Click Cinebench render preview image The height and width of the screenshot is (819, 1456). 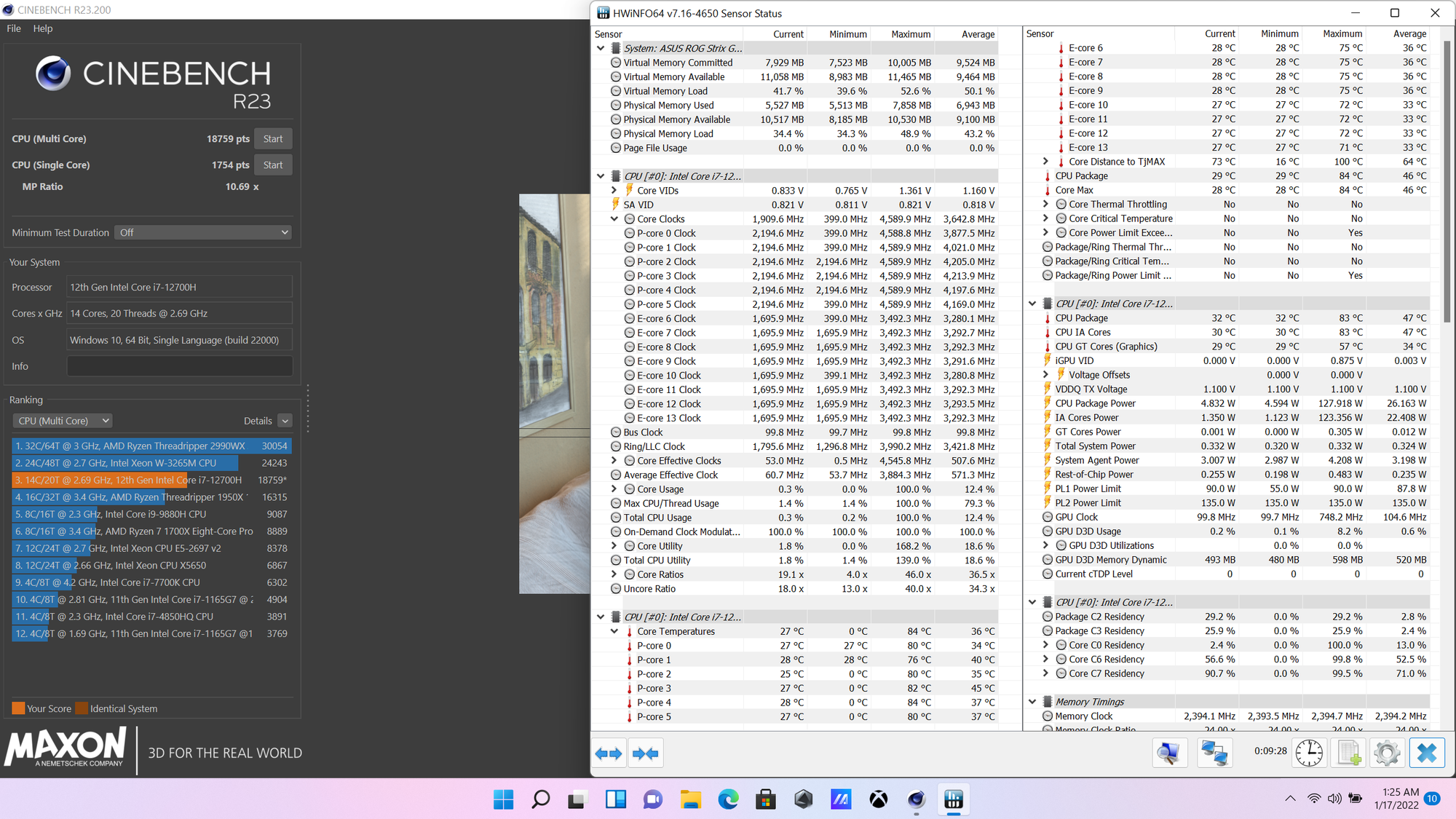pyautogui.click(x=554, y=394)
